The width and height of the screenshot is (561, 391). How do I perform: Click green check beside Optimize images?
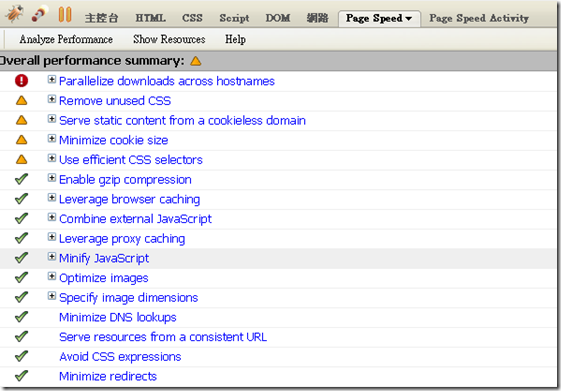click(x=21, y=277)
